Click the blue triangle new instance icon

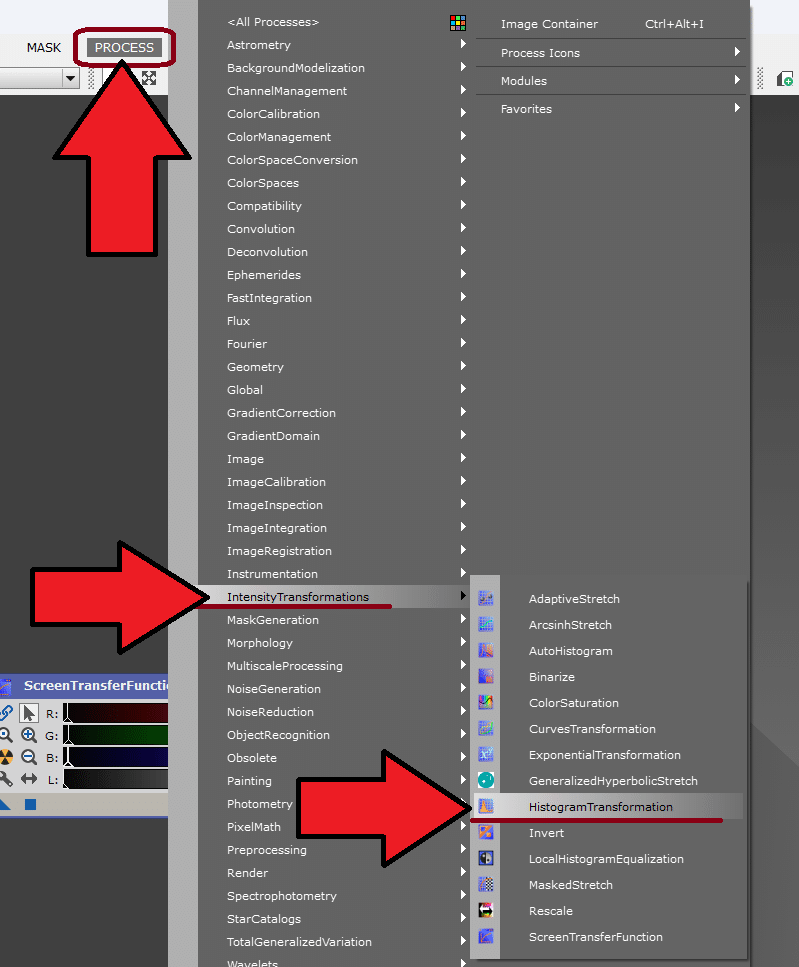5,804
